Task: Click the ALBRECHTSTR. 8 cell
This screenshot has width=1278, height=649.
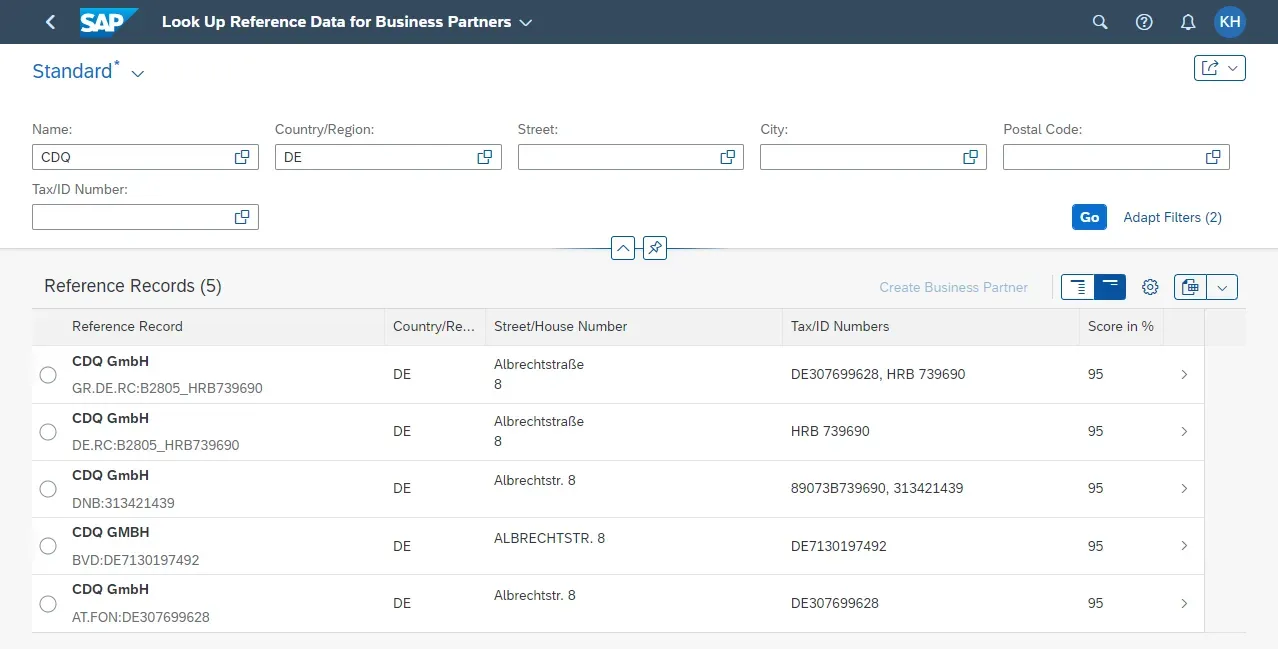Action: pos(549,538)
